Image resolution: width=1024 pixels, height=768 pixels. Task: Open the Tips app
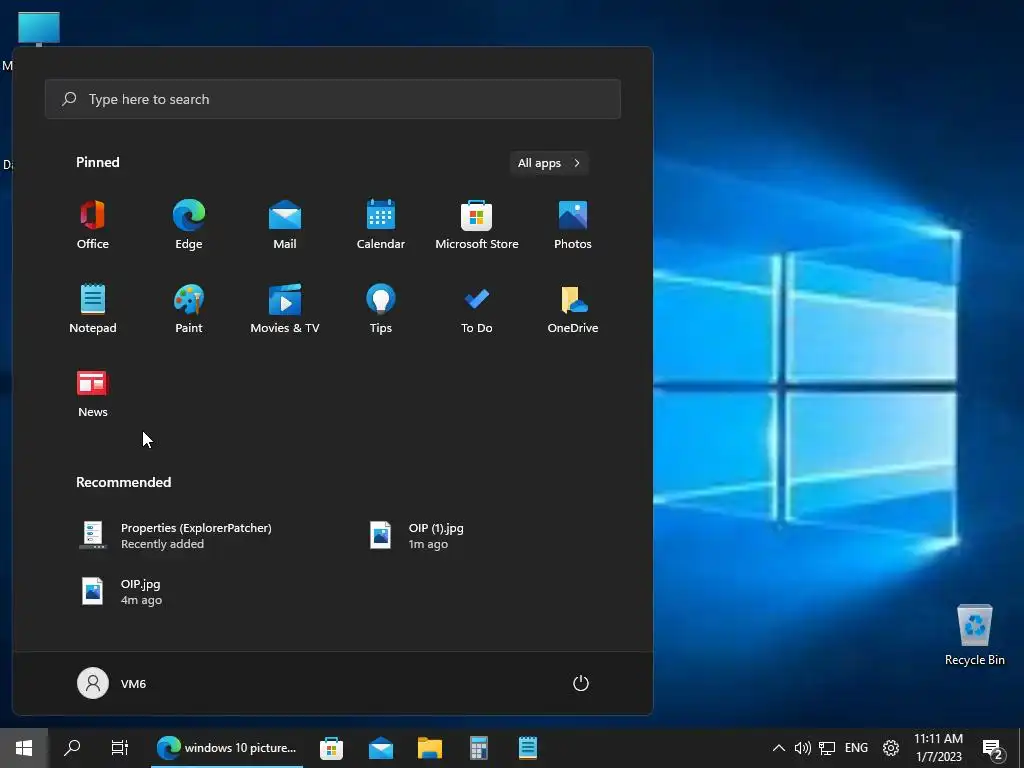[x=381, y=309]
